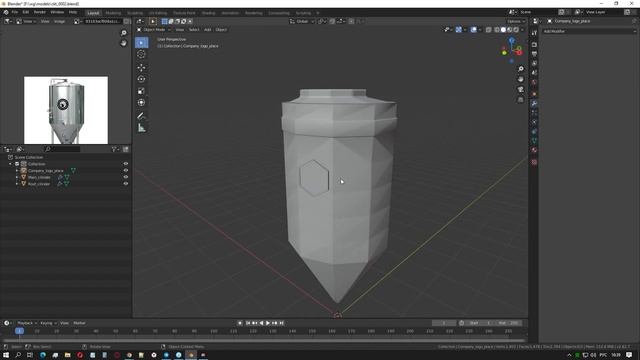Click the viewport zoom magnifier icon
640x360 pixels.
520,69
